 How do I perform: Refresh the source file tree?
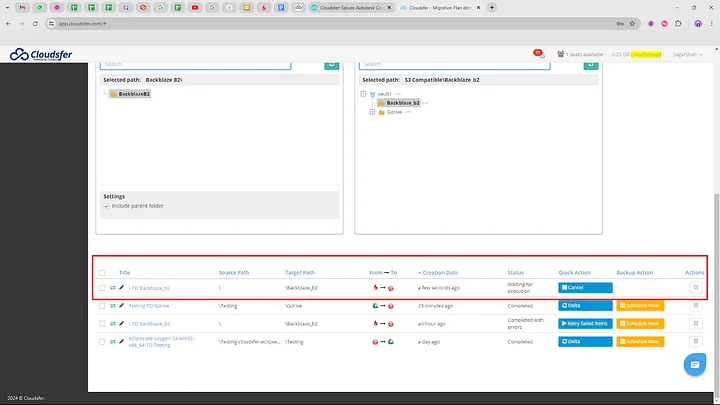[x=332, y=65]
